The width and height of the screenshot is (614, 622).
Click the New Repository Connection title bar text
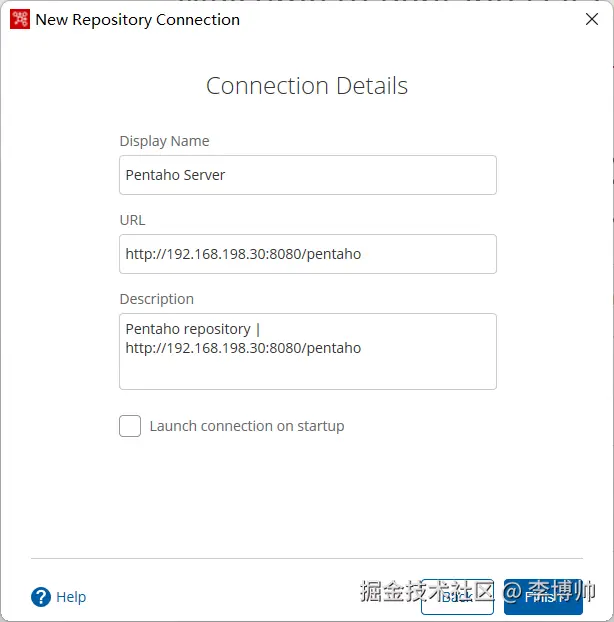[138, 19]
